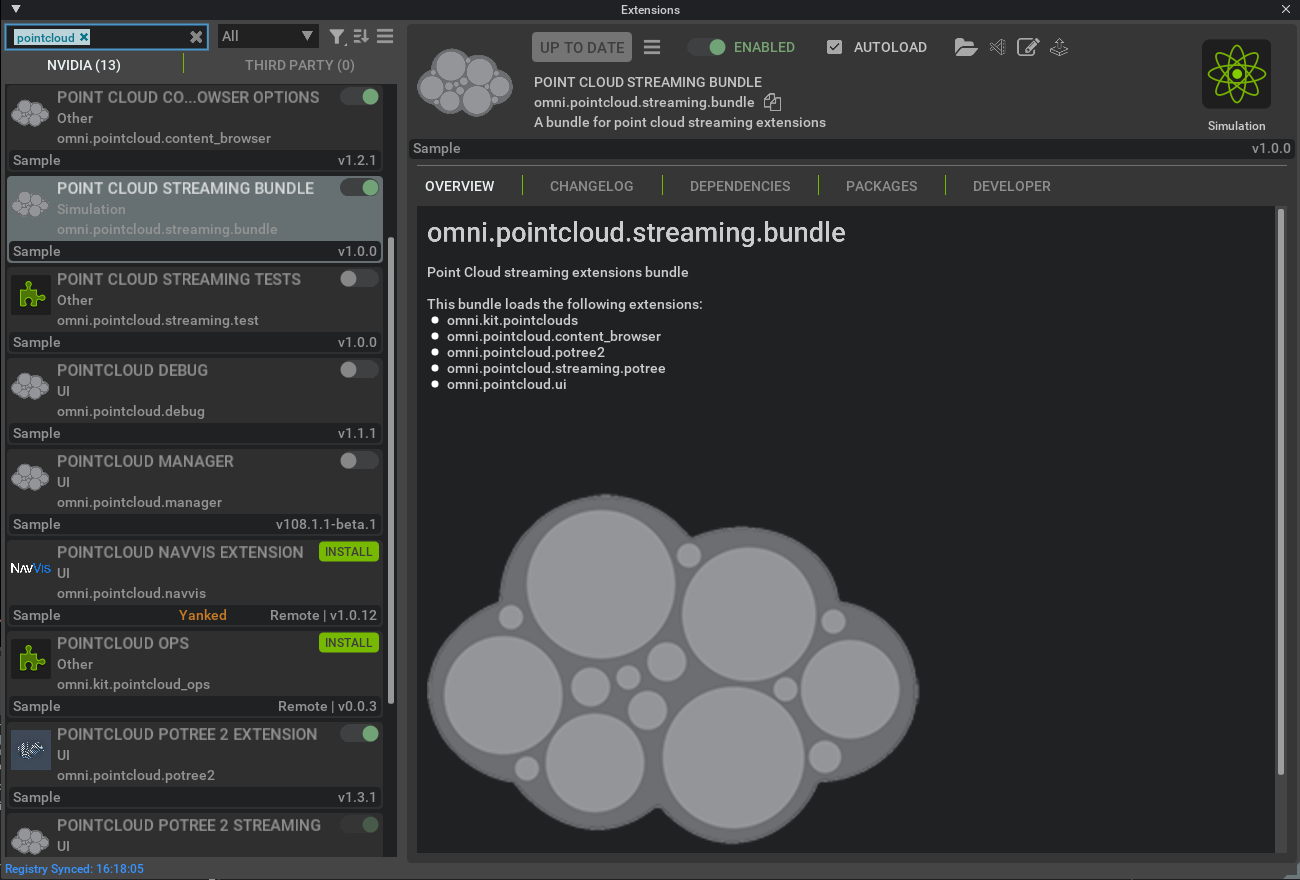Uncheck the AUTOLOAD checkbox
Viewport: 1300px width, 880px height.
(x=835, y=46)
